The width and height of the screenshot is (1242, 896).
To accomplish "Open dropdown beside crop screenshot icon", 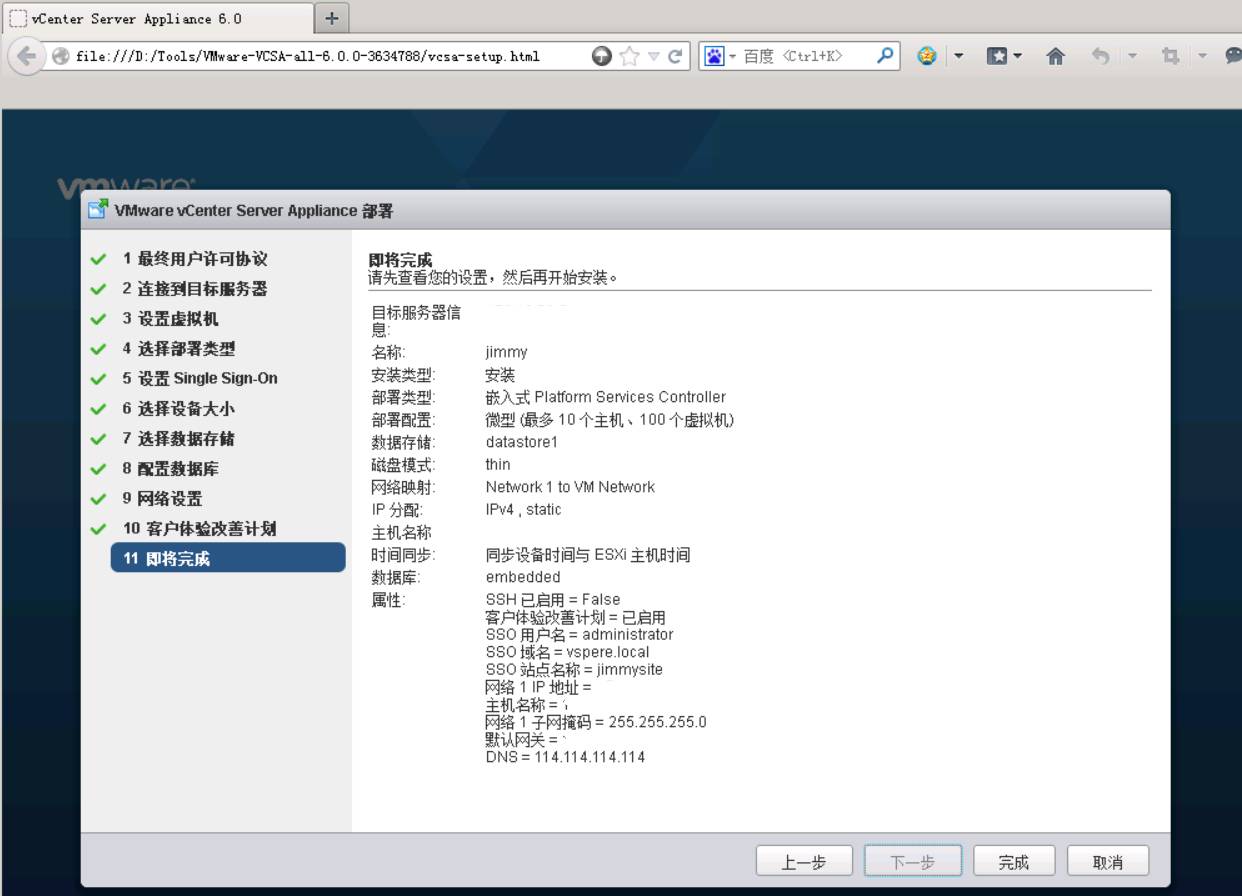I will click(x=1202, y=56).
